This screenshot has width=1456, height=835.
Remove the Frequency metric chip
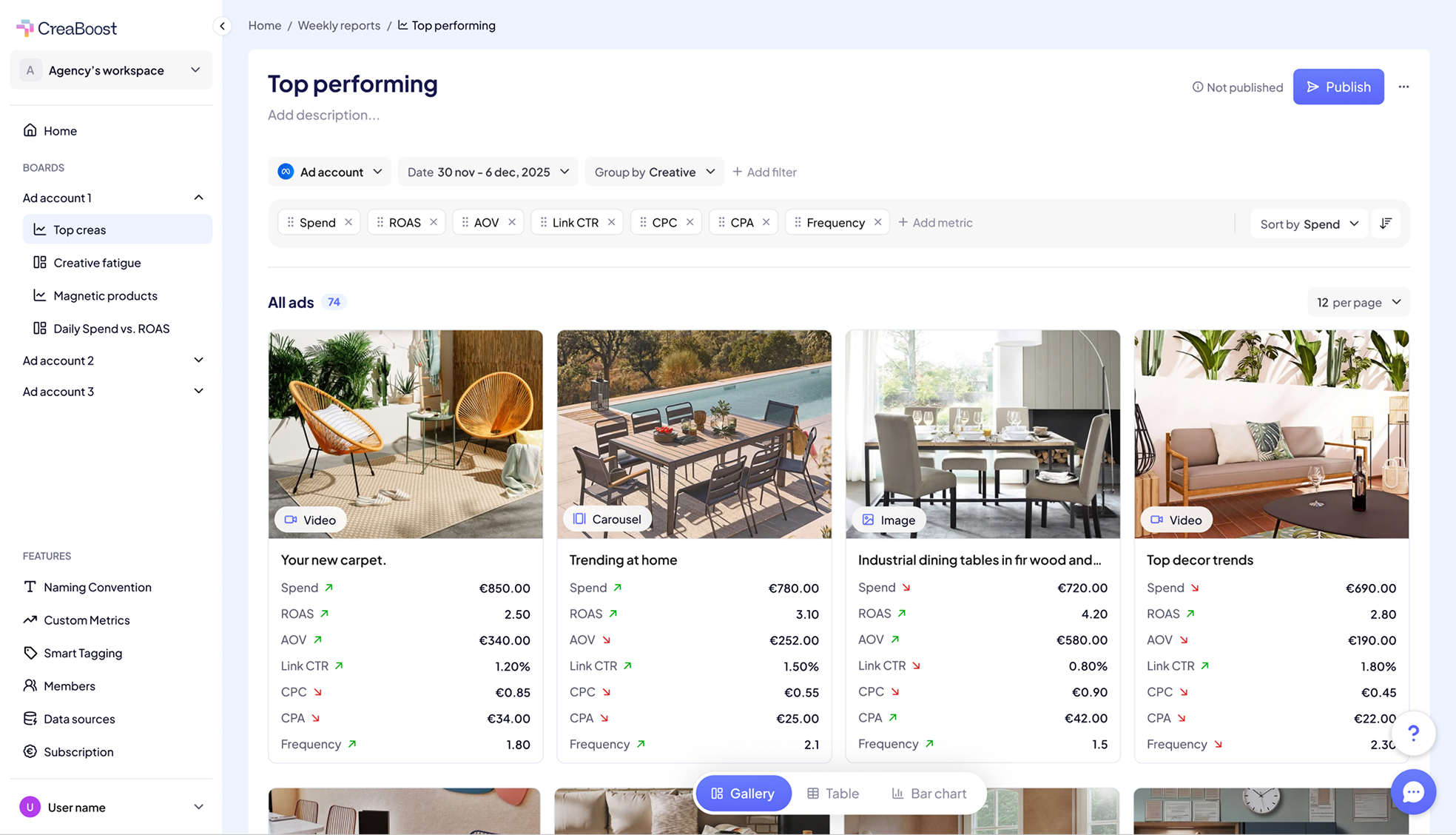(x=877, y=222)
